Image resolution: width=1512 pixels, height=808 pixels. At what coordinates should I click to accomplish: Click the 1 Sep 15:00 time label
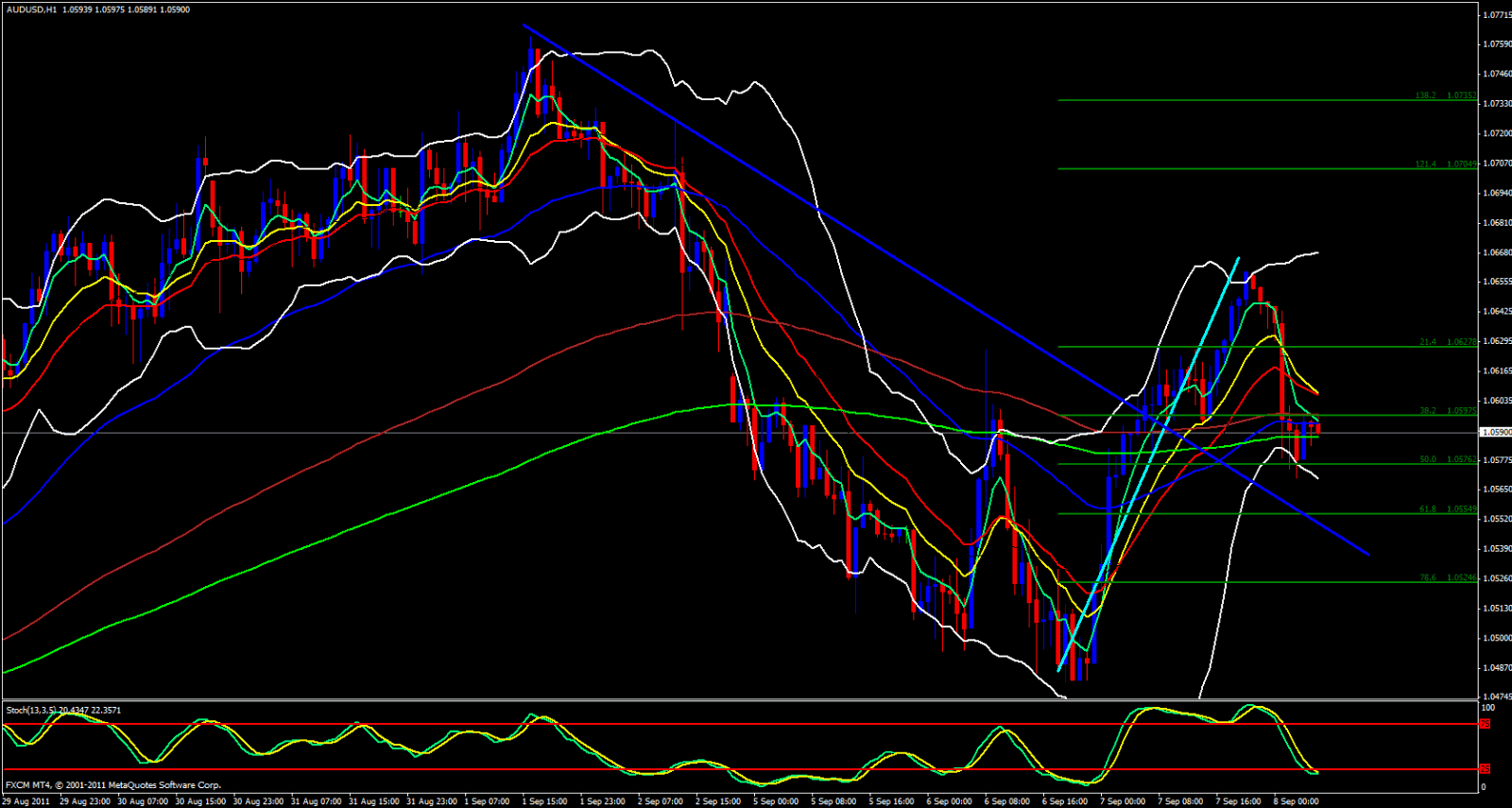[544, 801]
